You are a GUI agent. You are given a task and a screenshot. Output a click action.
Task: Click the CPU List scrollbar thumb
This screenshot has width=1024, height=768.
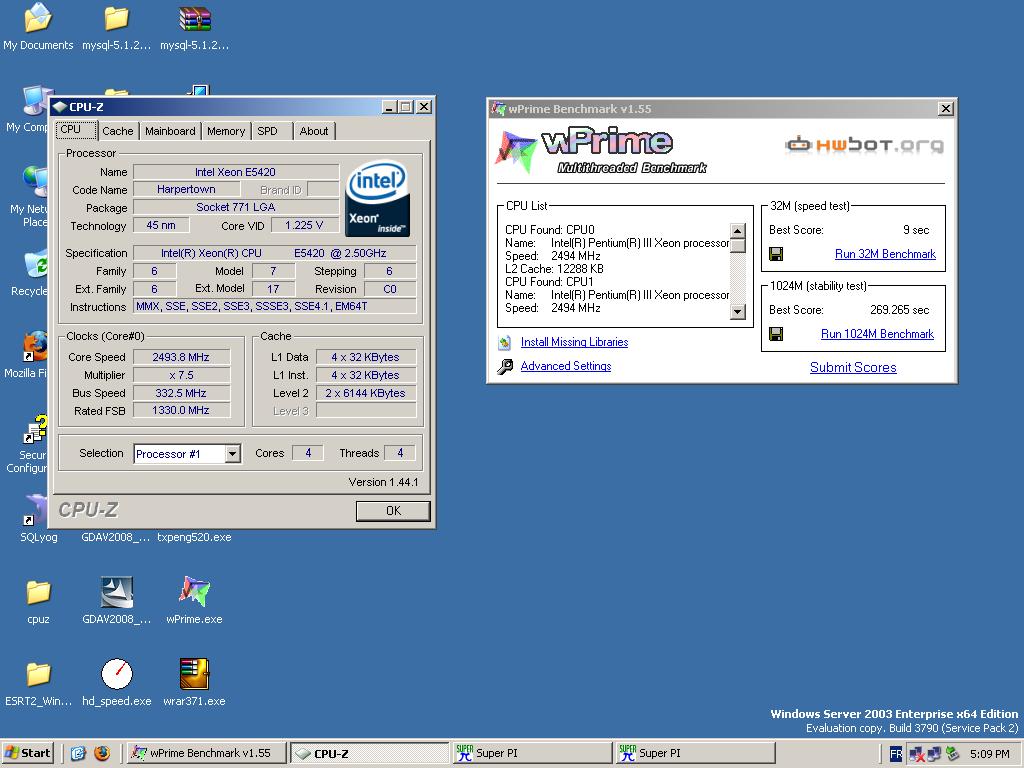point(737,246)
